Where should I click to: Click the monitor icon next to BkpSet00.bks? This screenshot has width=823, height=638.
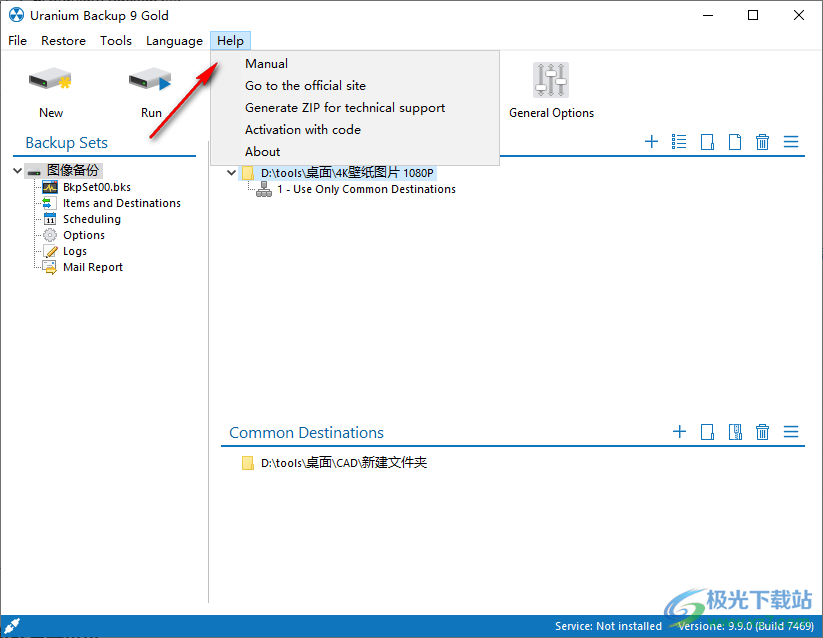click(x=50, y=187)
